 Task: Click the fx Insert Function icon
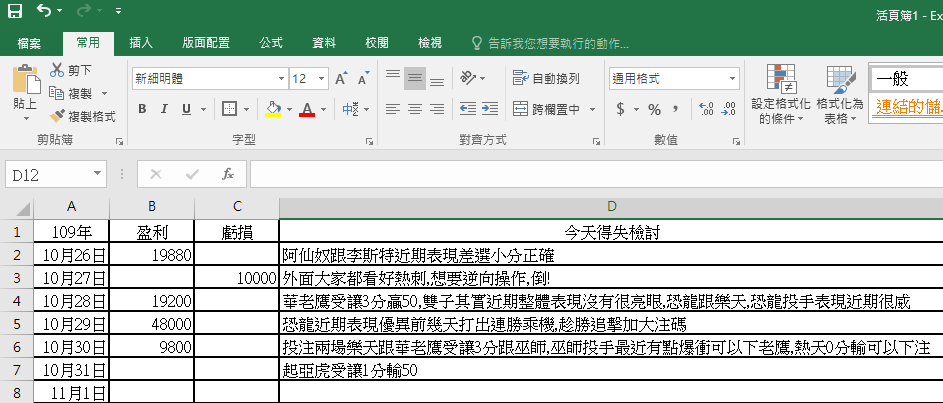point(228,174)
